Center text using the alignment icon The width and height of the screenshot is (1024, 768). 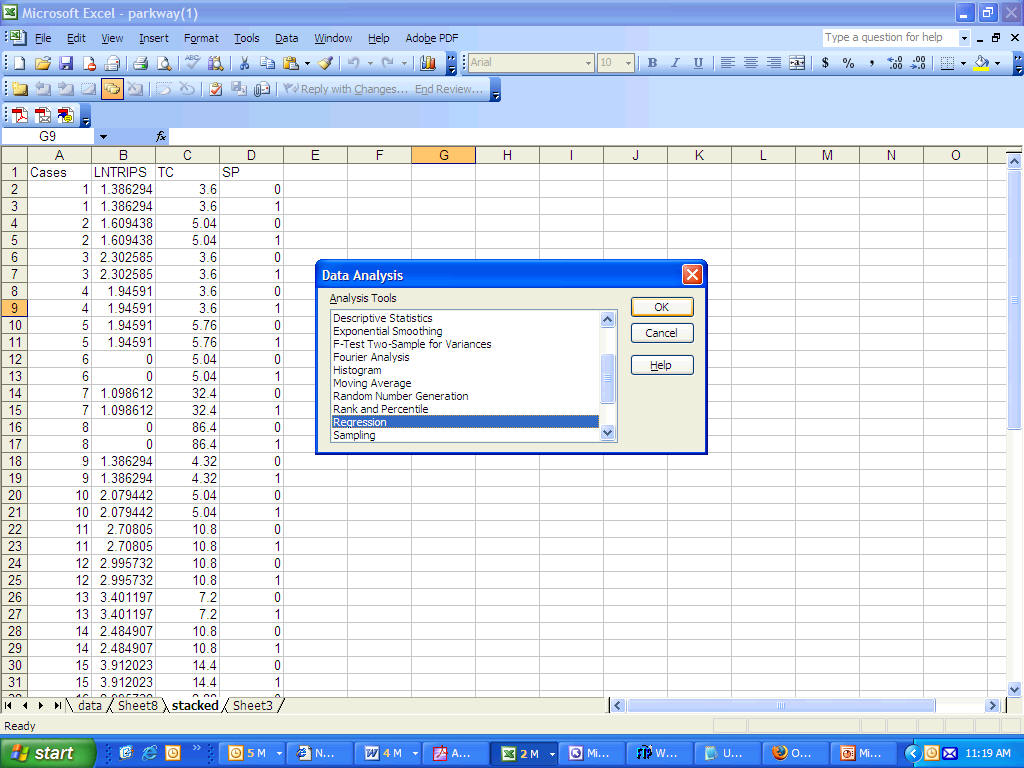[751, 63]
